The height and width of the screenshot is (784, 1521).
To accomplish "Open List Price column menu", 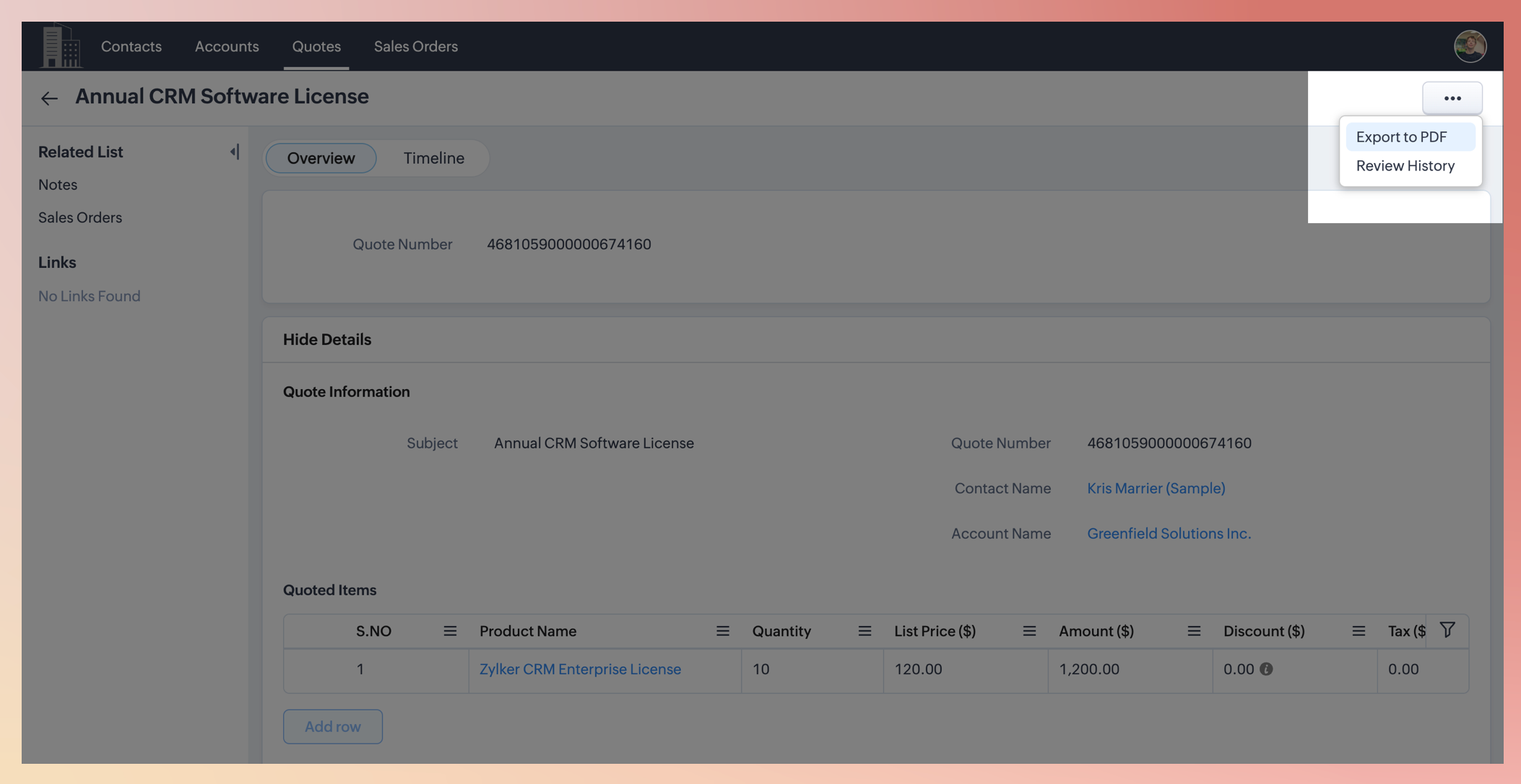I will tap(1029, 631).
